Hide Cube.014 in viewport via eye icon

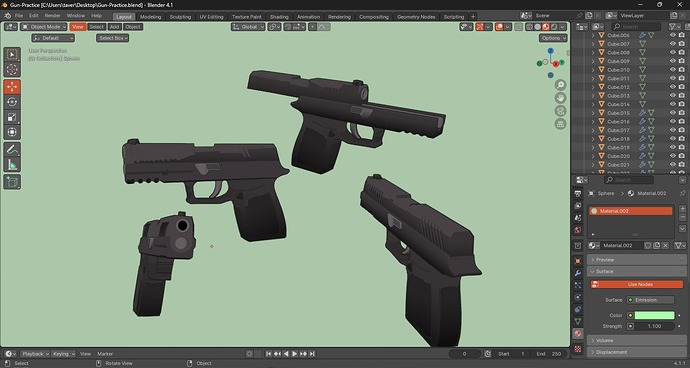(x=672, y=104)
